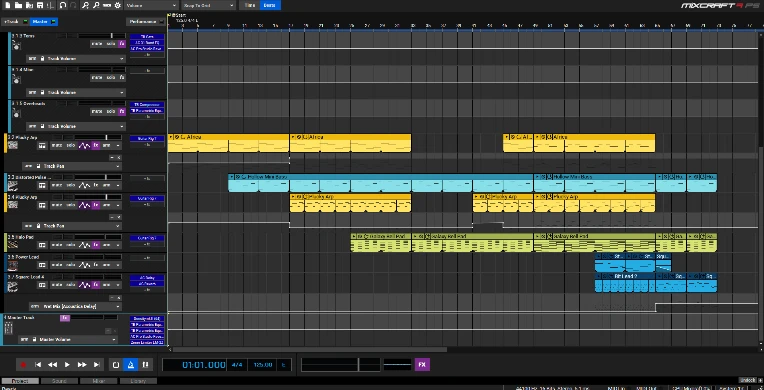The width and height of the screenshot is (764, 390).
Task: Click the Performance panel button
Action: (x=145, y=21)
